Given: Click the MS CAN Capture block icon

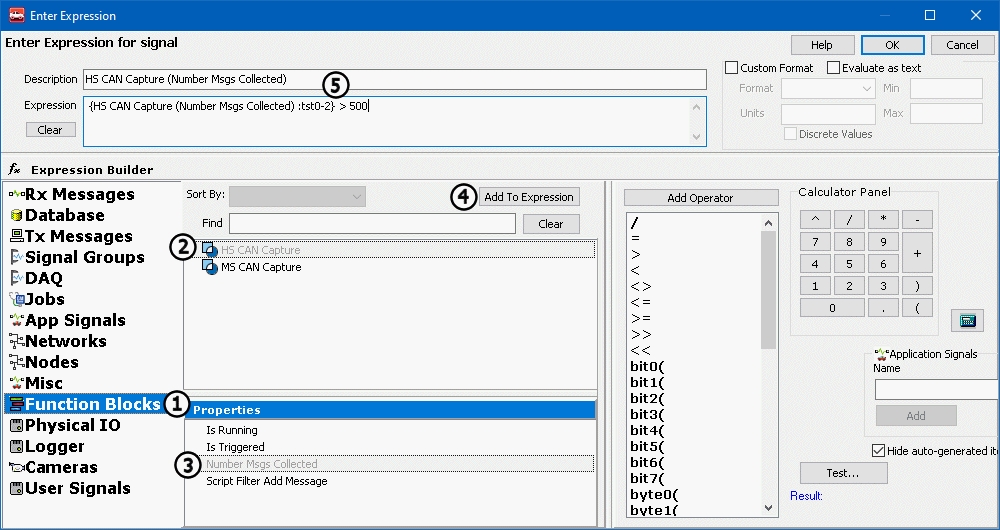Looking at the screenshot, I should pyautogui.click(x=210, y=268).
